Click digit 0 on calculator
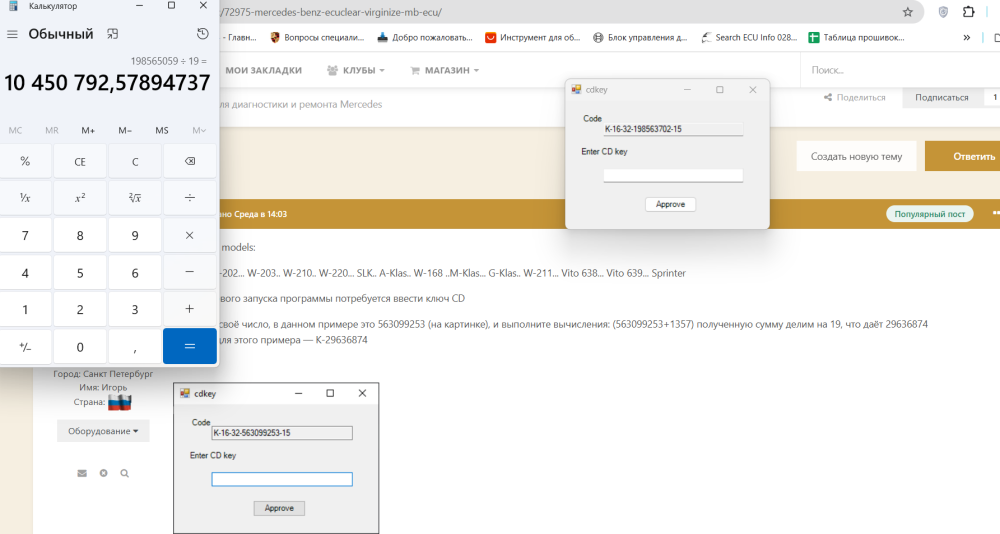 point(80,346)
